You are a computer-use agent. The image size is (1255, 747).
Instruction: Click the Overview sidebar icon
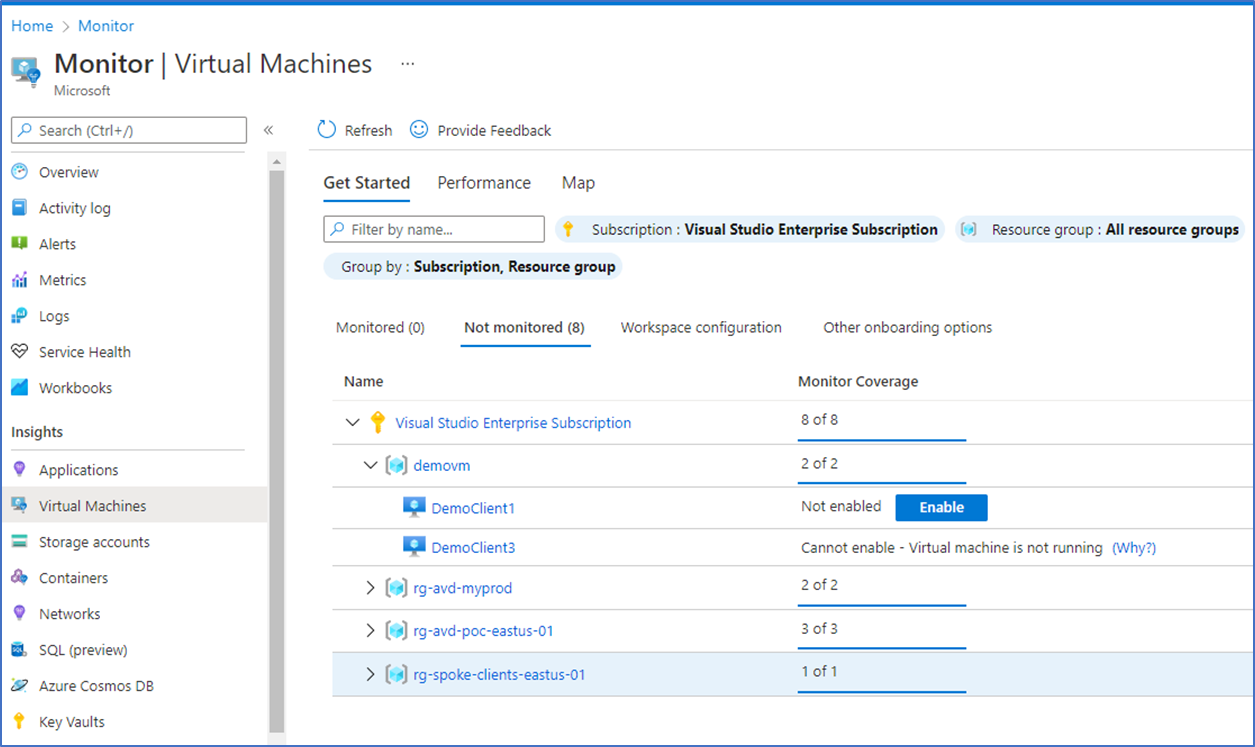[19, 172]
